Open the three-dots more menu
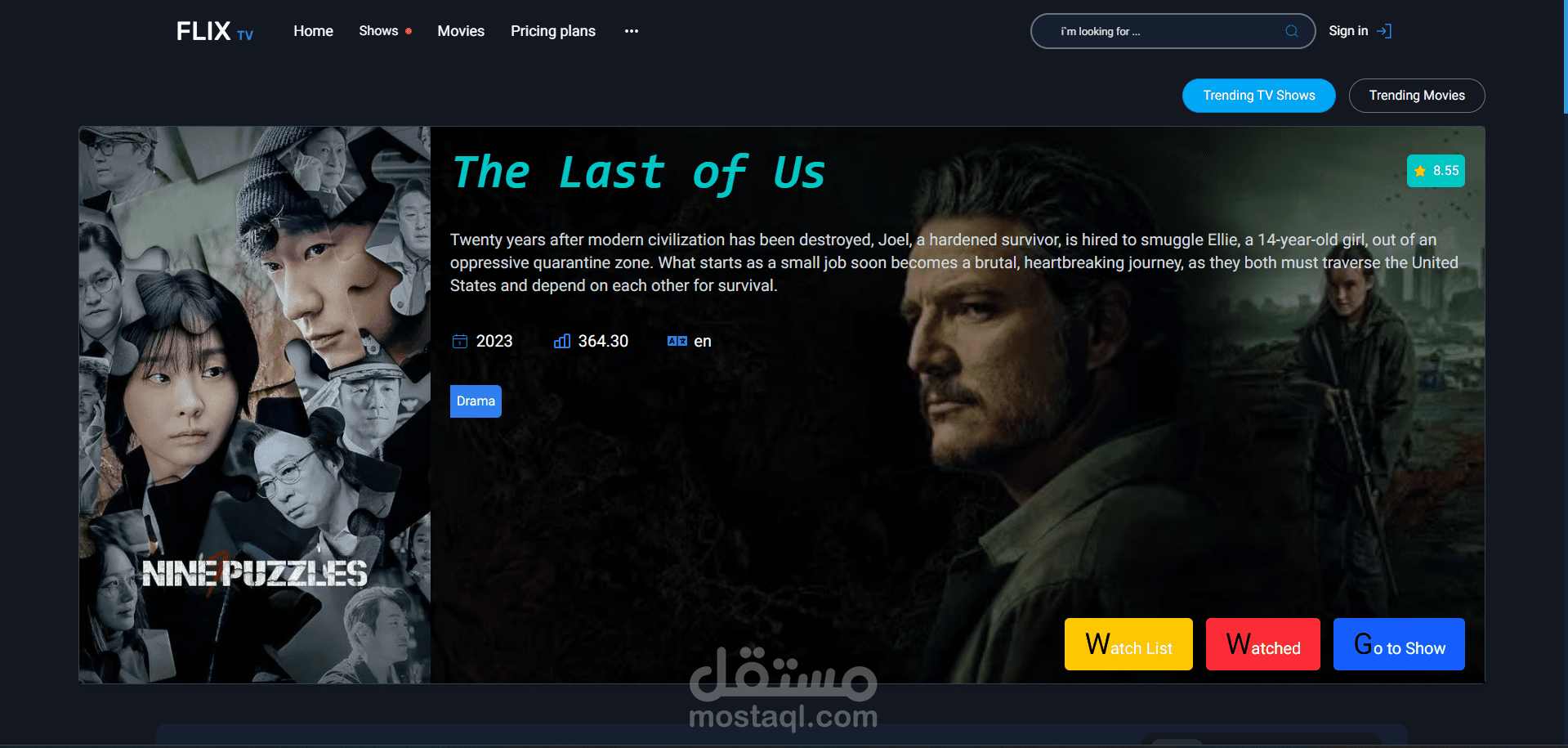This screenshot has width=1568, height=748. (632, 31)
